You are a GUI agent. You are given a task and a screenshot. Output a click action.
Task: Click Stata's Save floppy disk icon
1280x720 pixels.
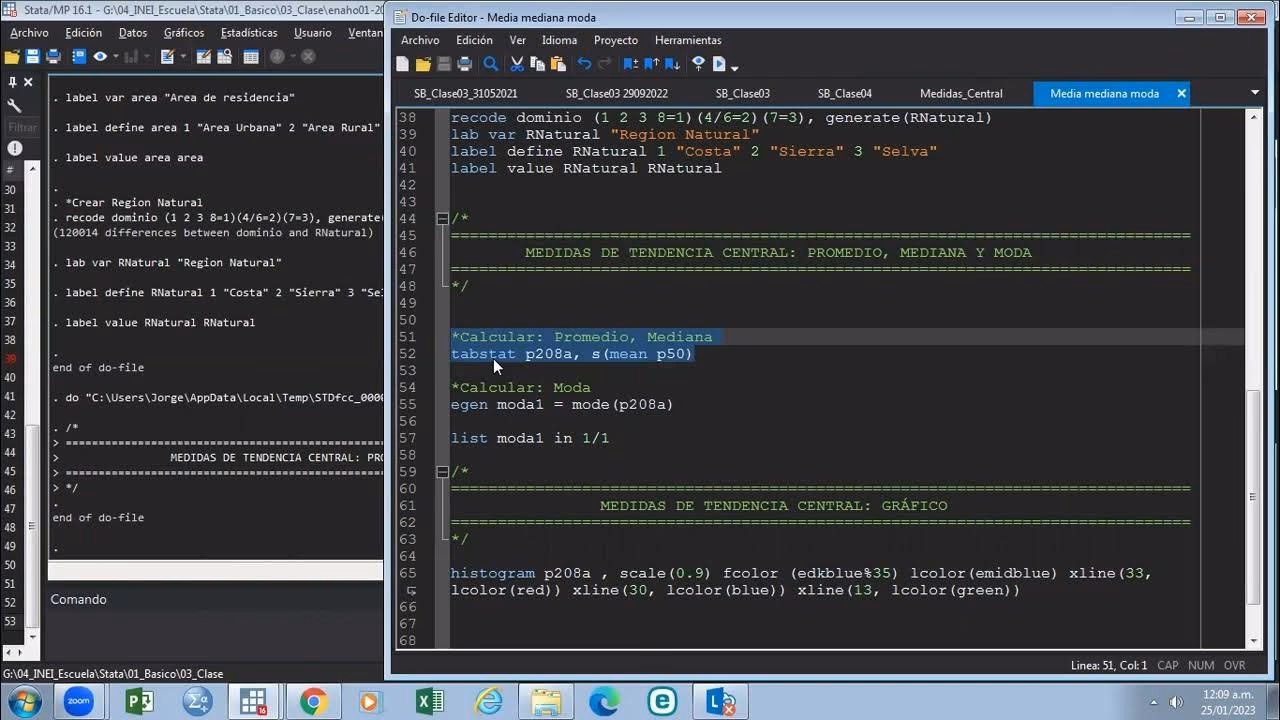point(32,57)
